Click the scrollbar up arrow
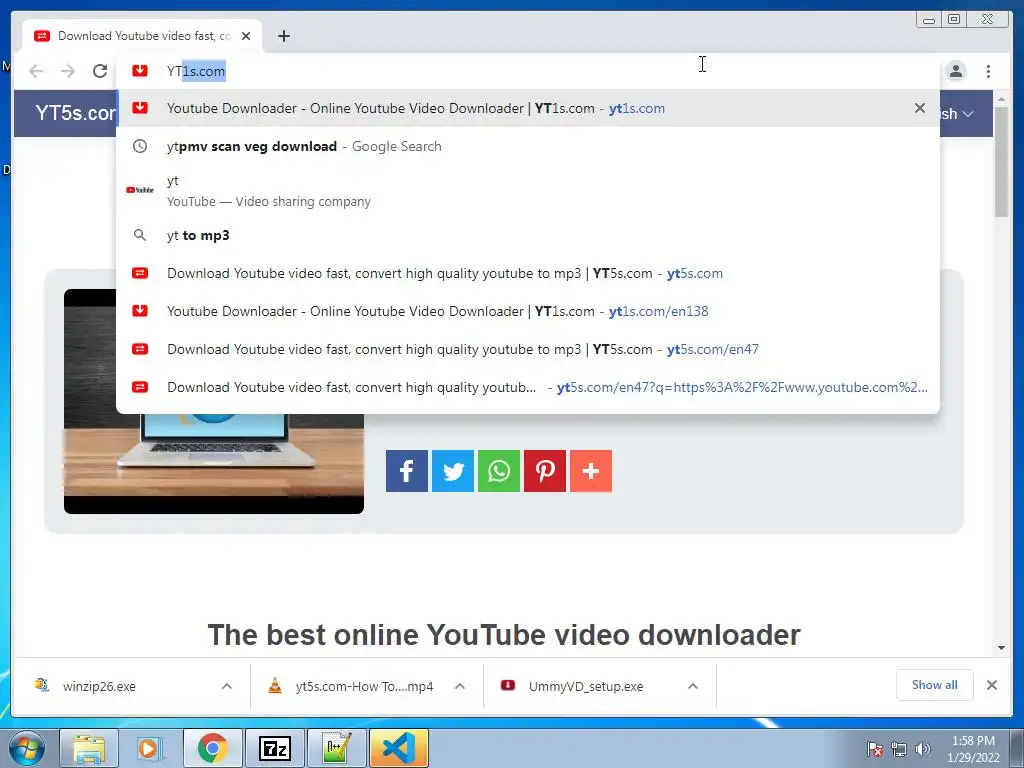The height and width of the screenshot is (768, 1024). pos(1001,99)
